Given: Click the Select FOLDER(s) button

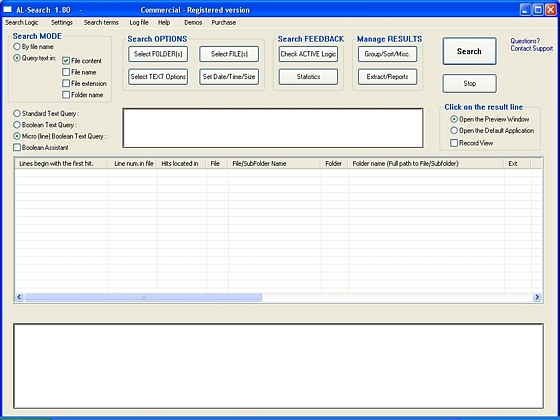Looking at the screenshot, I should coord(158,54).
